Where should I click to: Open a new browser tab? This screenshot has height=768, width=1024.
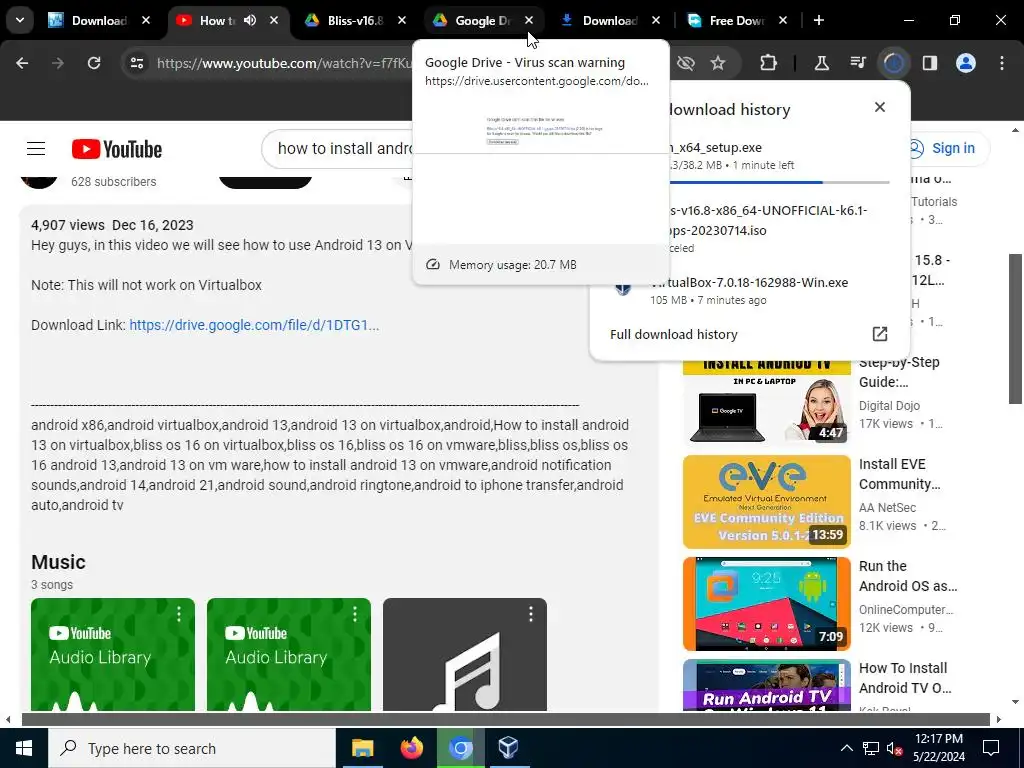818,20
